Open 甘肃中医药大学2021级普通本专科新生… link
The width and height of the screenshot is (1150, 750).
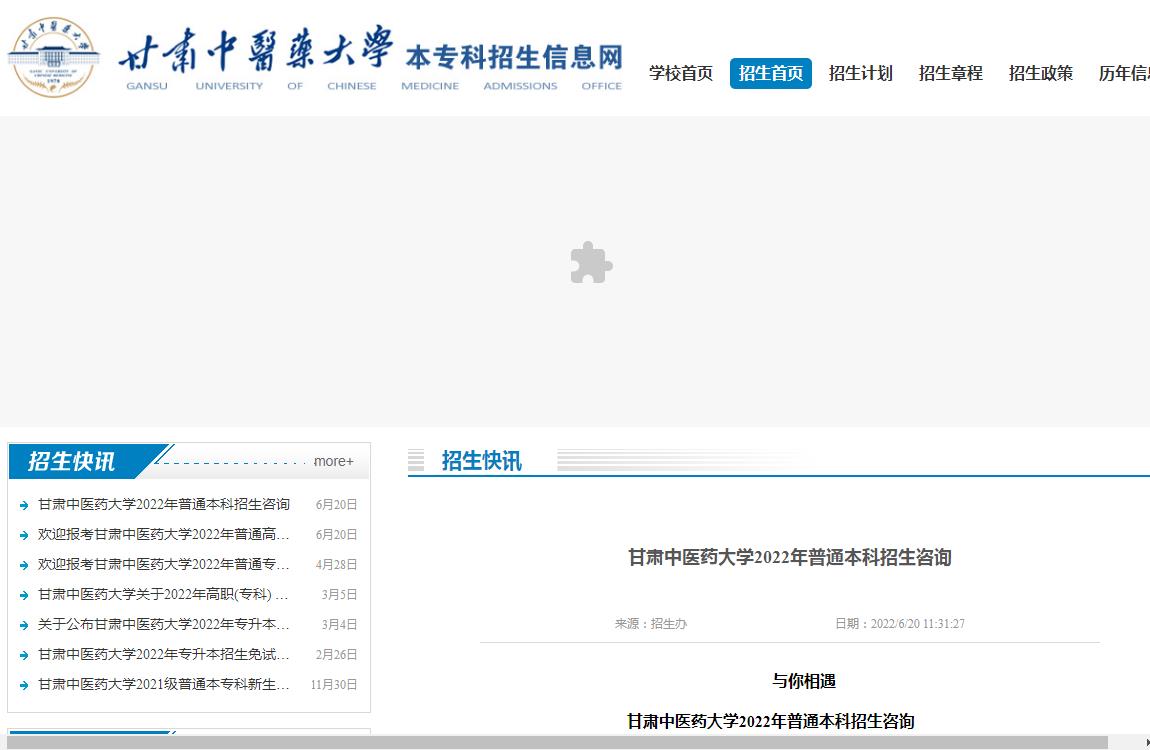(x=164, y=685)
